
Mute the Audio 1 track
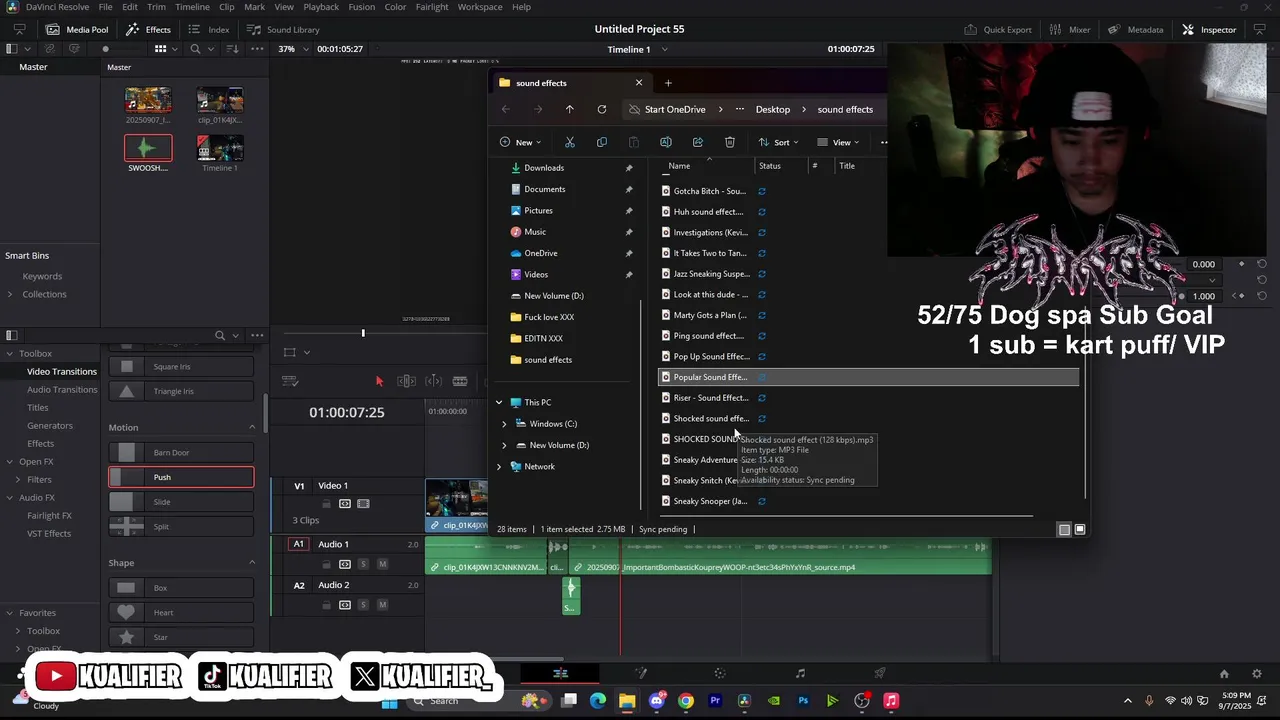382,564
